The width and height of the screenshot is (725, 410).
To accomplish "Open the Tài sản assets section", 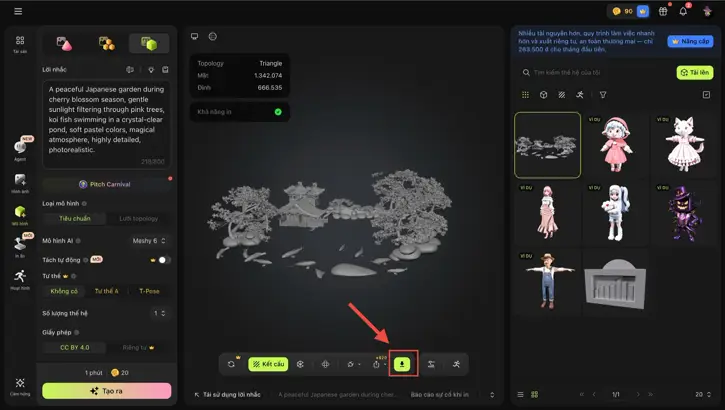I will [x=20, y=44].
